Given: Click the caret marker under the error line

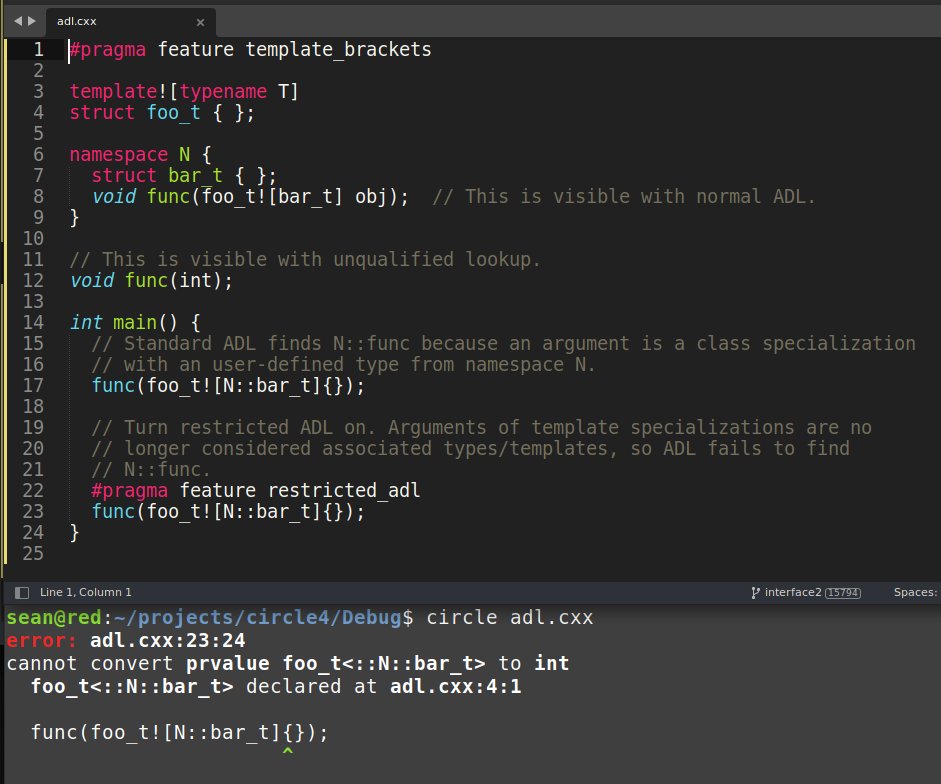Looking at the screenshot, I should (x=287, y=751).
